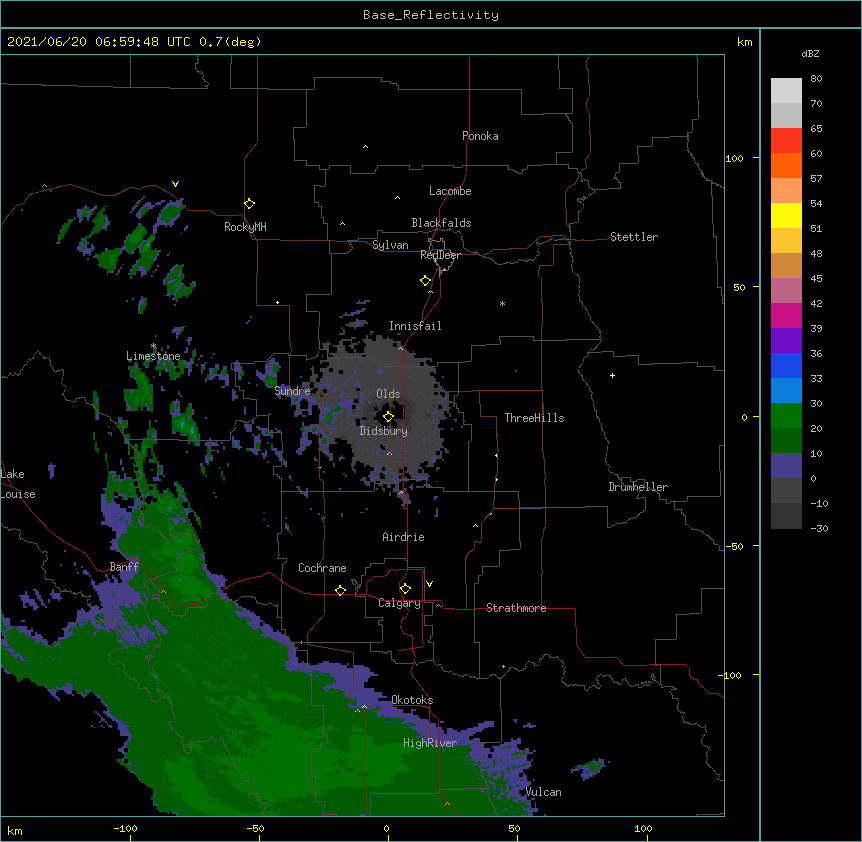Screen dimensions: 862x842
Task: Click the Limestone label
Action: (x=153, y=356)
